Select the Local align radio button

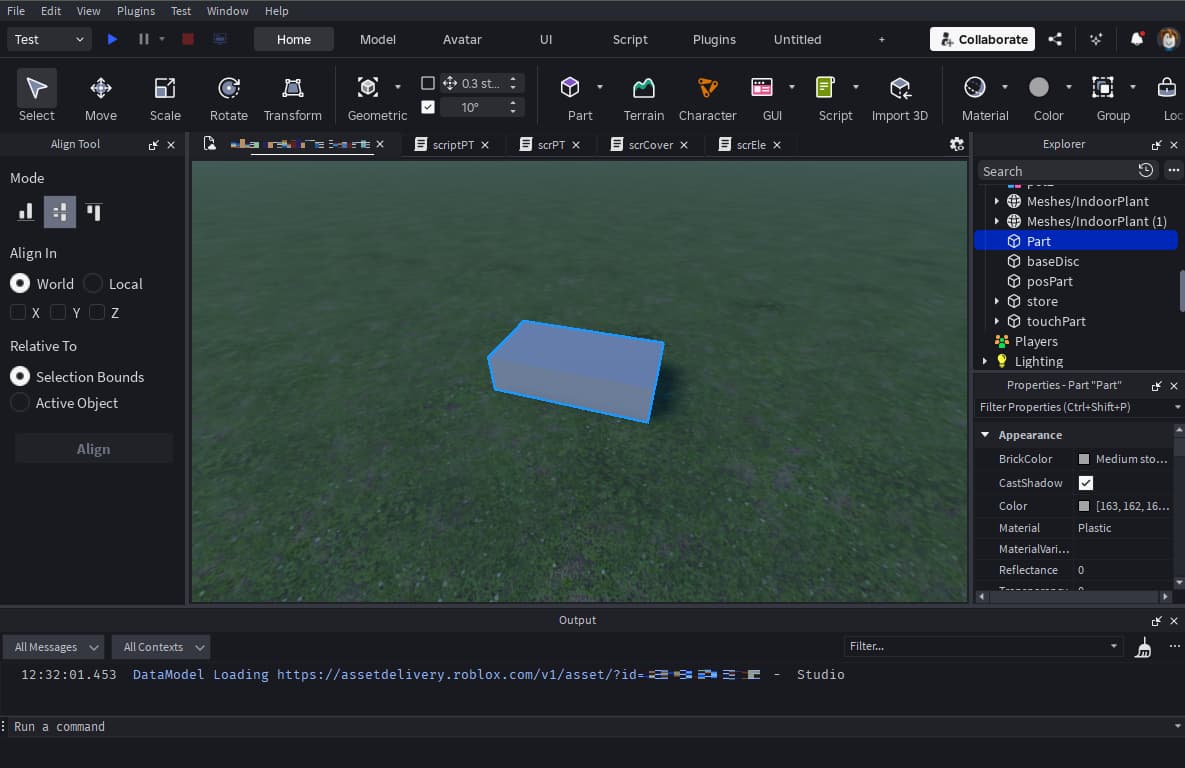pos(94,284)
